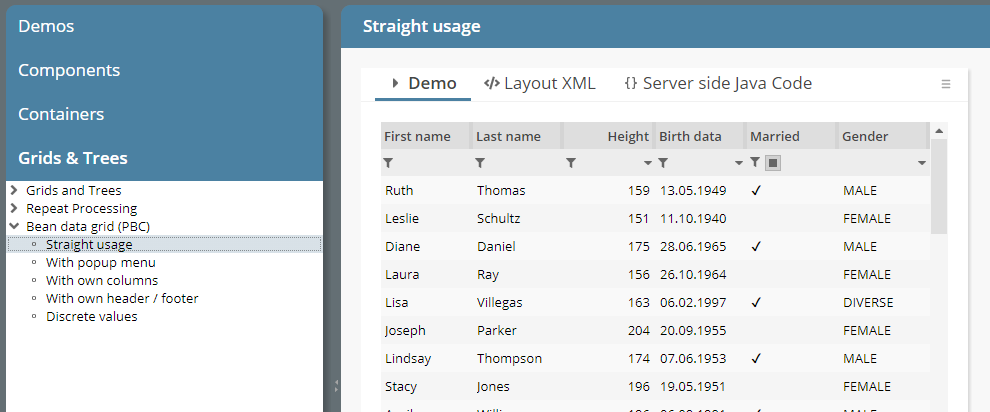Open the Components section in the sidebar
The width and height of the screenshot is (990, 412).
[x=69, y=70]
